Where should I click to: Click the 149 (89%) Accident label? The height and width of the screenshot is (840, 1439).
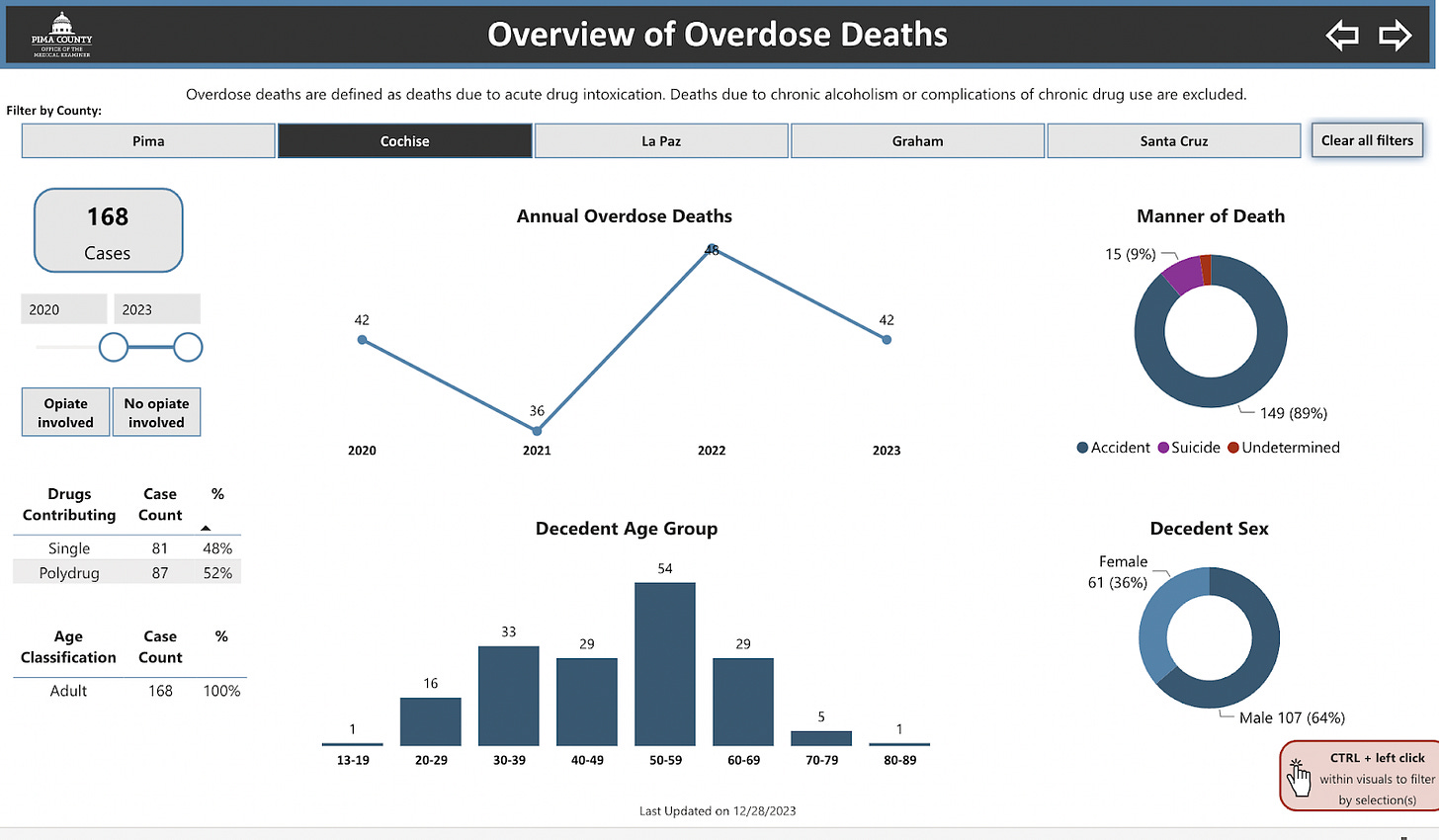pyautogui.click(x=1294, y=413)
